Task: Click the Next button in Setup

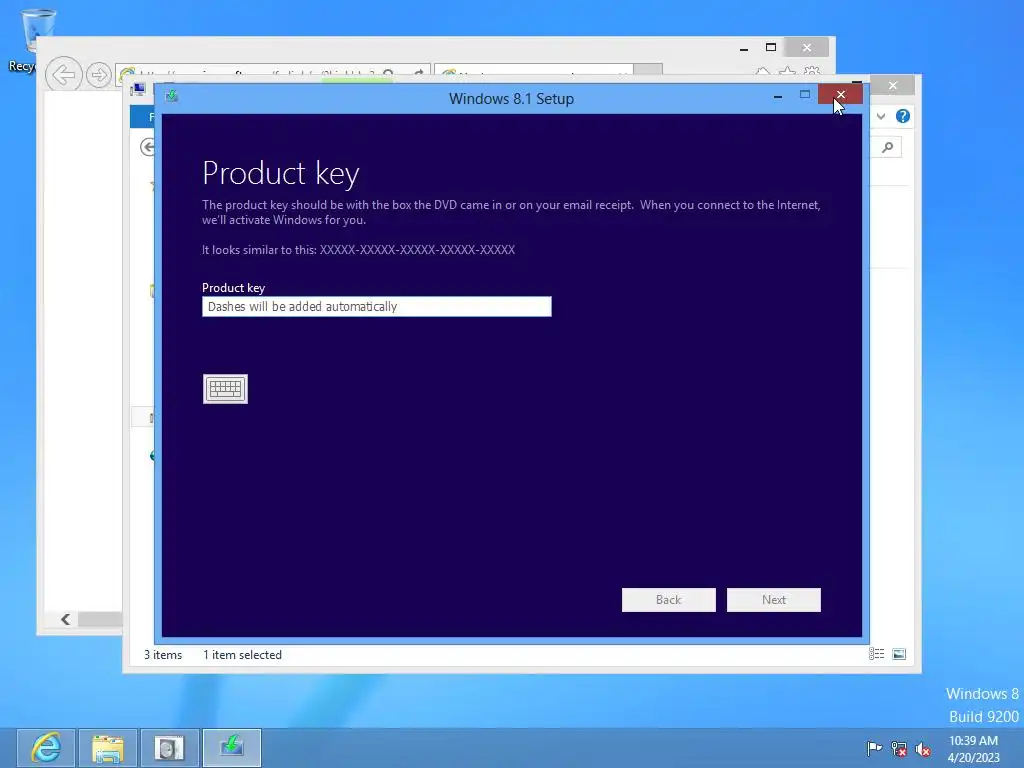Action: click(x=774, y=600)
